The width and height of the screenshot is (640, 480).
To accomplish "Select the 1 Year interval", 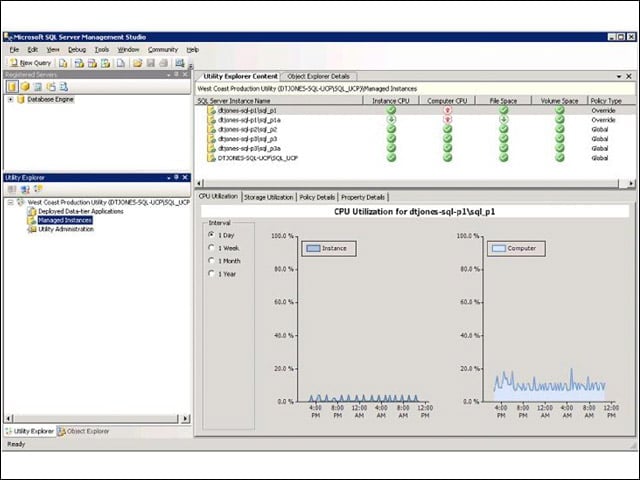I will [x=211, y=273].
